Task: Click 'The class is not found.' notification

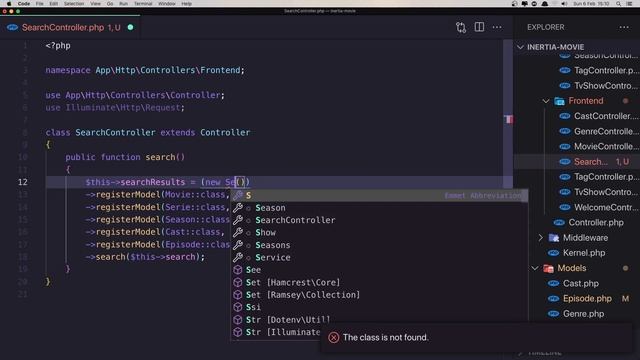Action: click(386, 338)
